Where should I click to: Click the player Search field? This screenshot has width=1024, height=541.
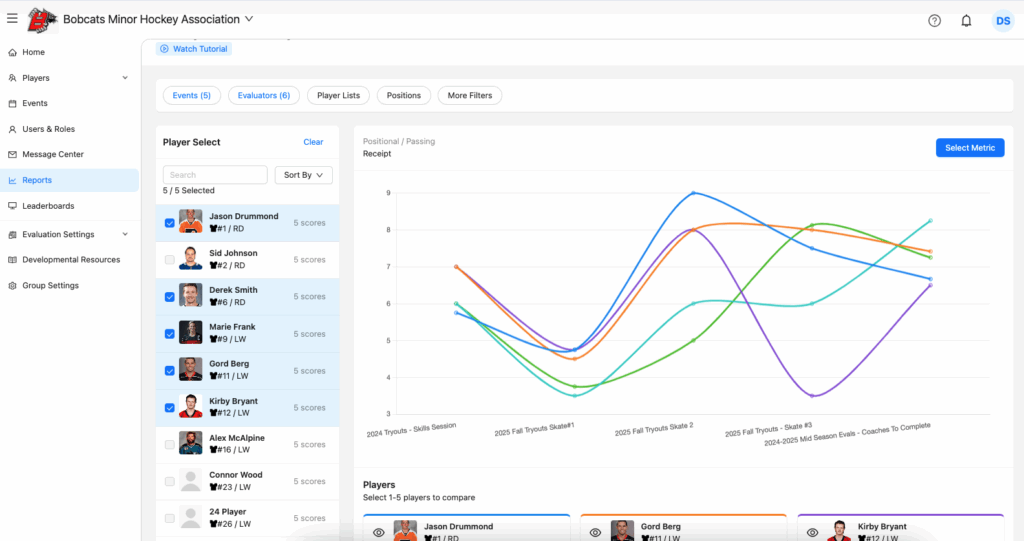click(x=215, y=175)
